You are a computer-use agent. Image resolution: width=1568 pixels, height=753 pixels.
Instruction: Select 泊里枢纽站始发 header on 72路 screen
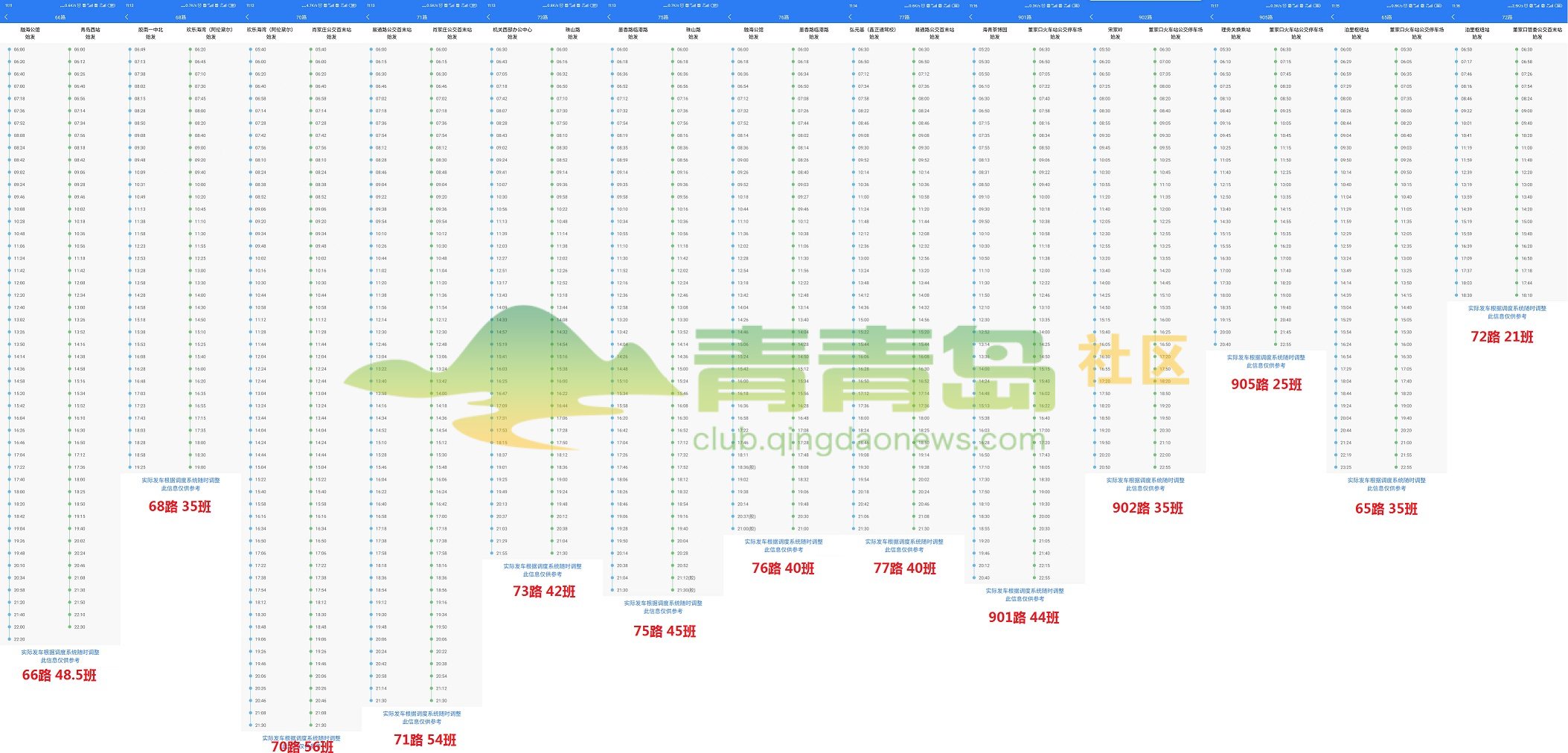(x=1476, y=33)
